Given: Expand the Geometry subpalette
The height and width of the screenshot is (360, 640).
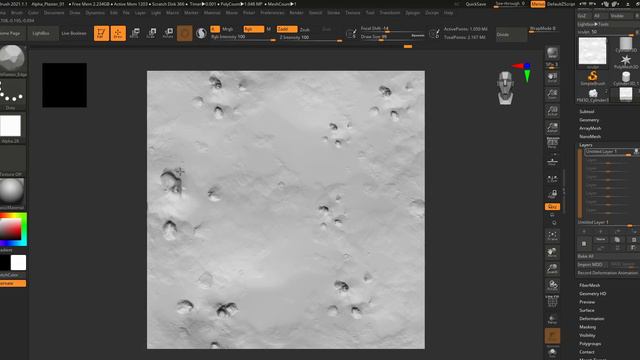Looking at the screenshot, I should coord(589,120).
